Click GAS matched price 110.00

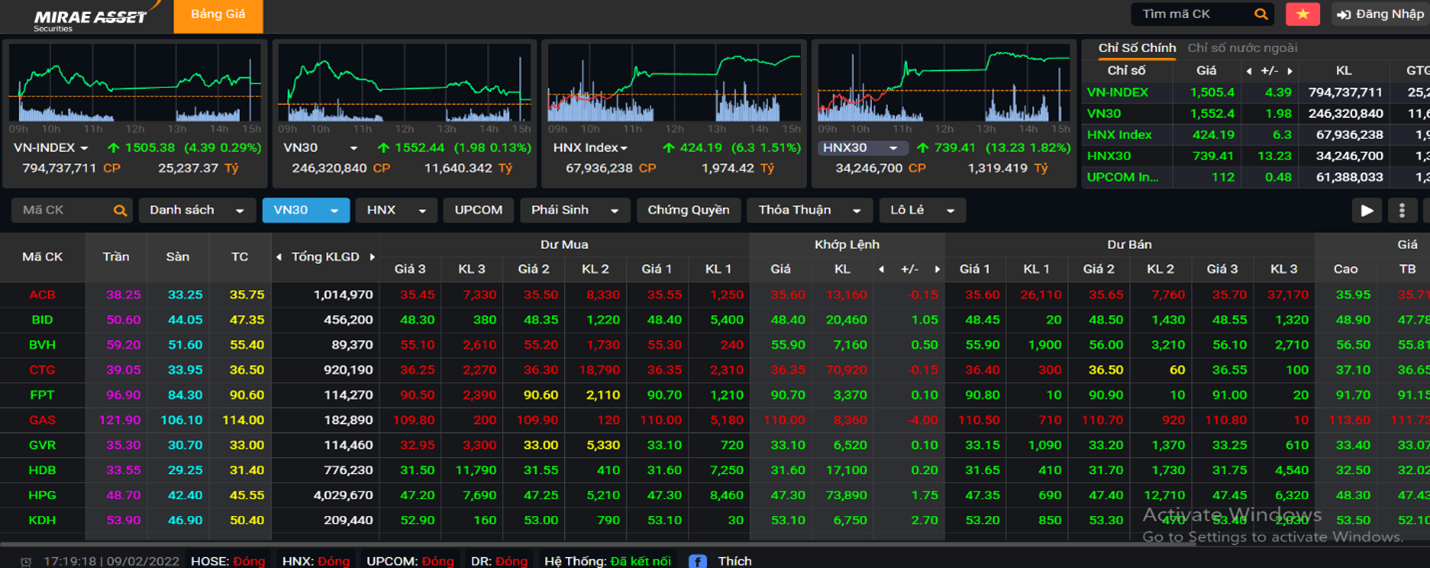(x=785, y=420)
